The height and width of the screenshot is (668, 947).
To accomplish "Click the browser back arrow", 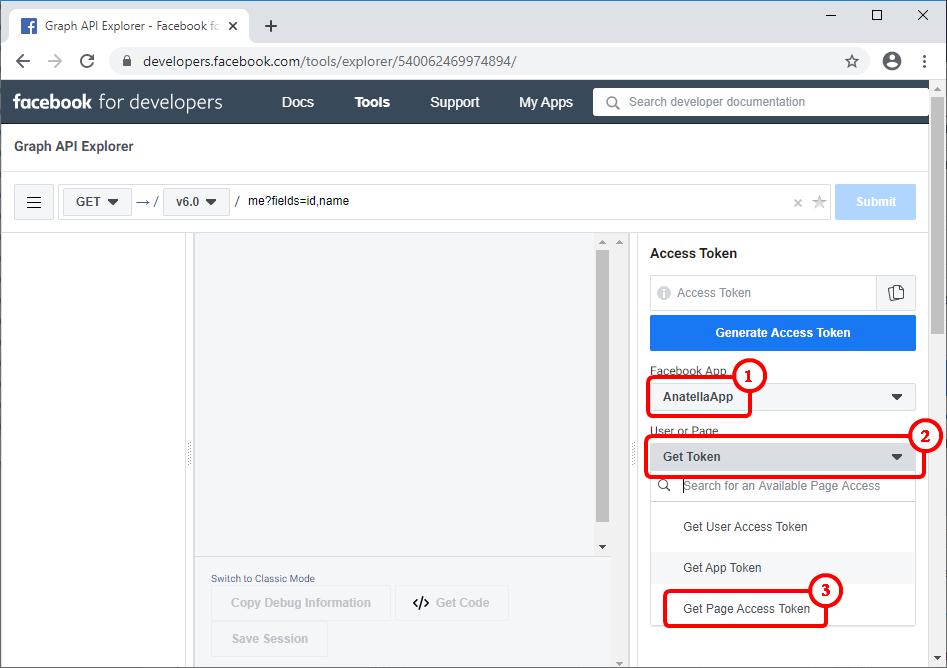I will (23, 61).
